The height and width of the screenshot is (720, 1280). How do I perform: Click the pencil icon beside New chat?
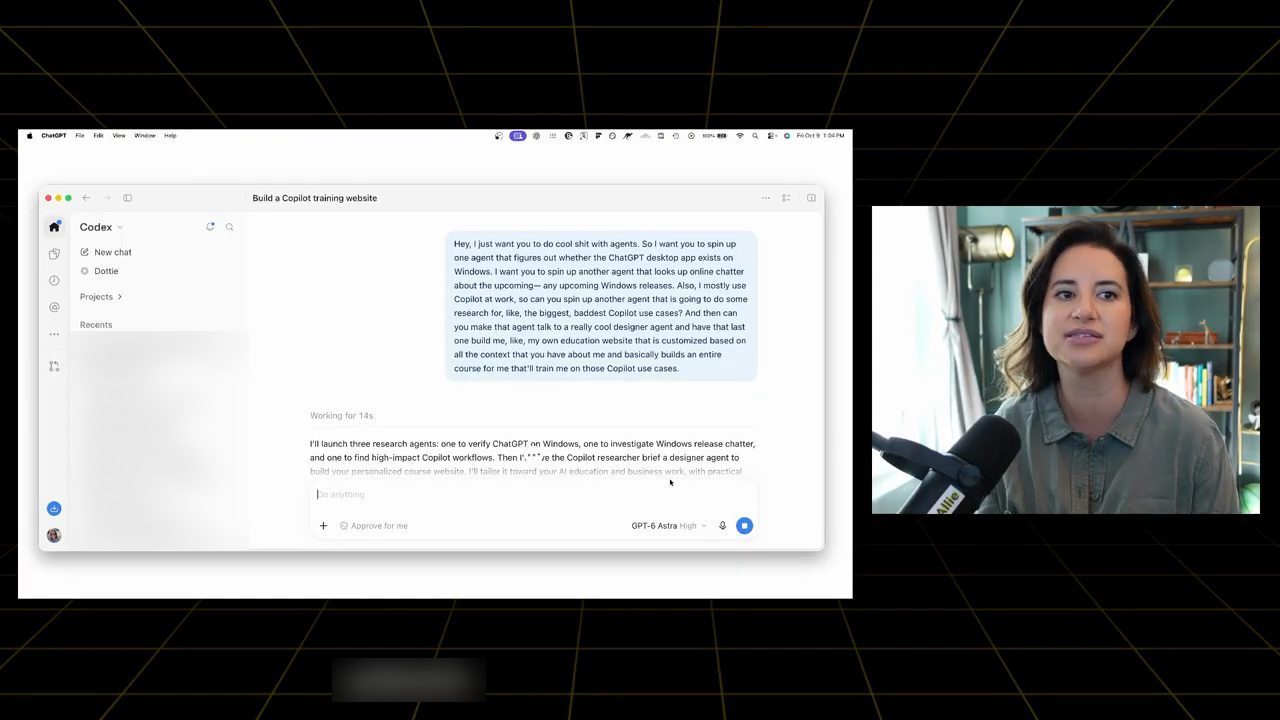[85, 252]
